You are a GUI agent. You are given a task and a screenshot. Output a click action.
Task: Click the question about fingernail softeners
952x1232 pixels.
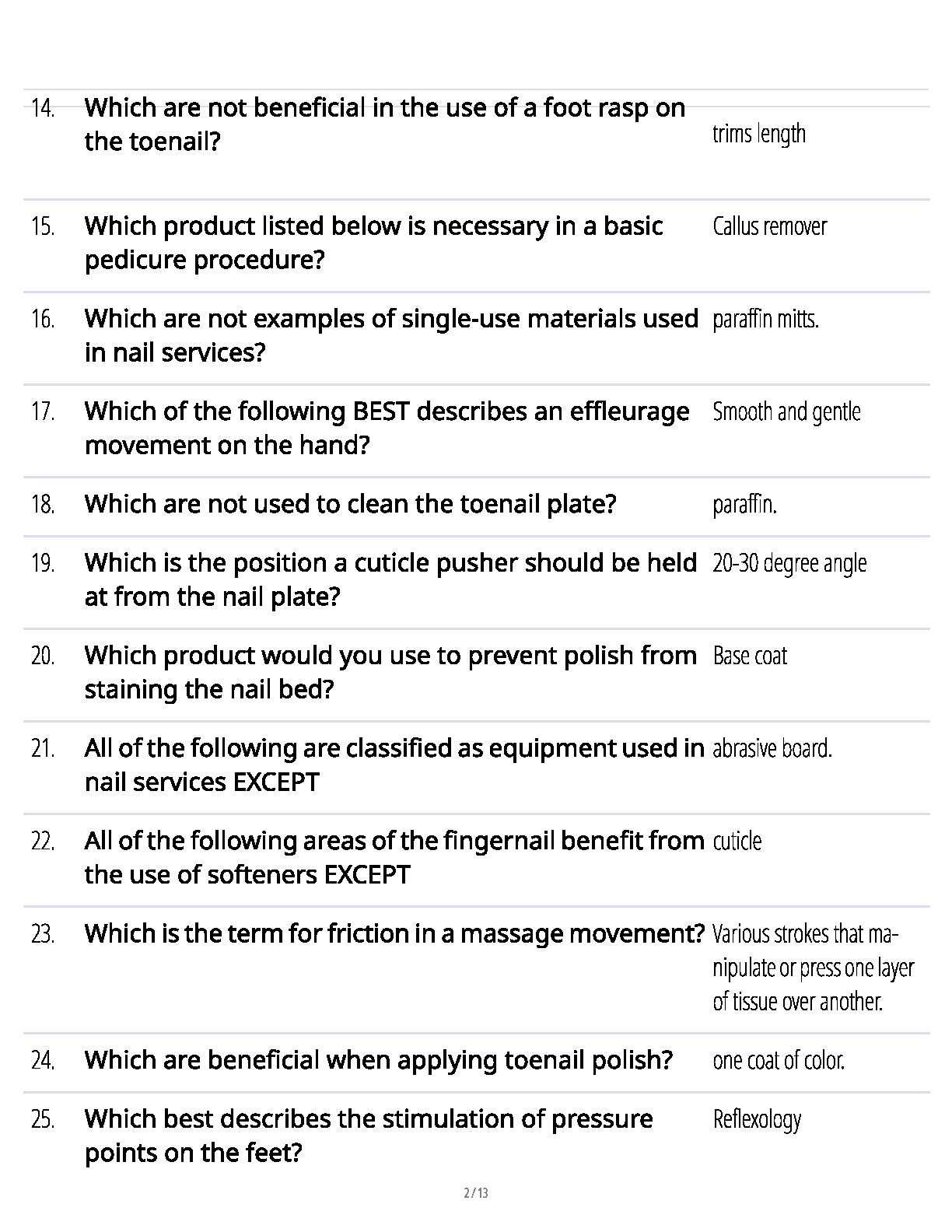(x=394, y=857)
